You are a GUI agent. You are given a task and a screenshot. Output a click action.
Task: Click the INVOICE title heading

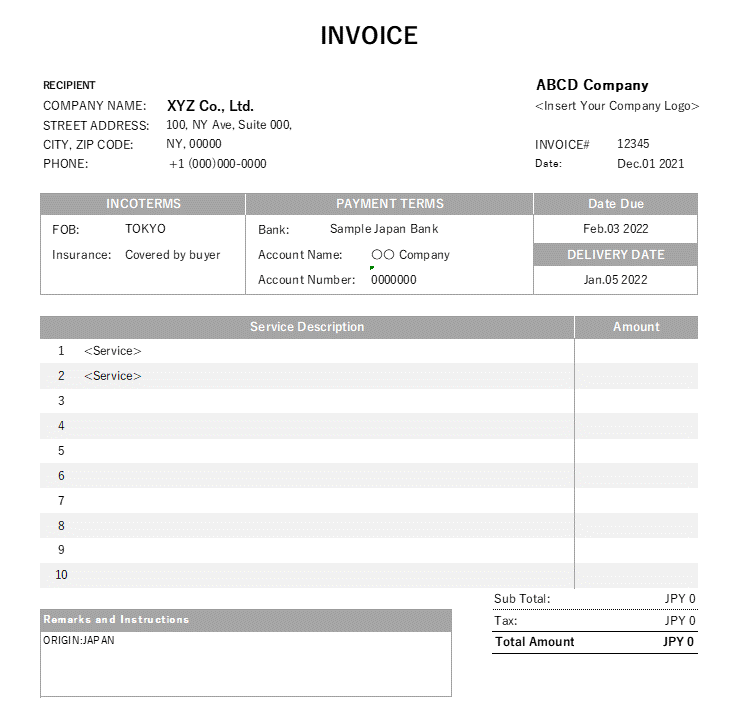369,36
